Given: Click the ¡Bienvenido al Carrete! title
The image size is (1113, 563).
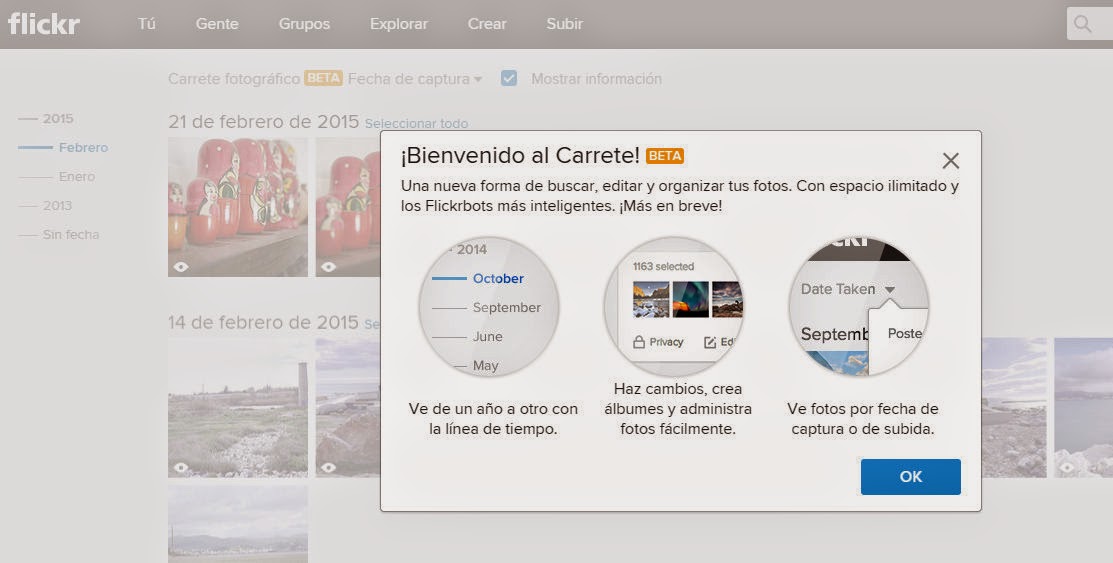Looking at the screenshot, I should tap(520, 155).
